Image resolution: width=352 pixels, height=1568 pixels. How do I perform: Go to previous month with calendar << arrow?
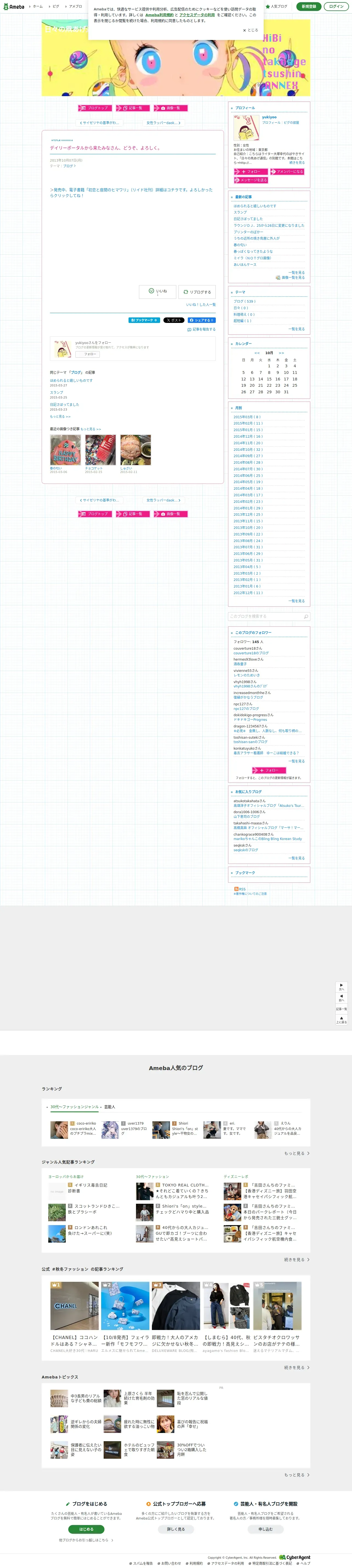(257, 353)
